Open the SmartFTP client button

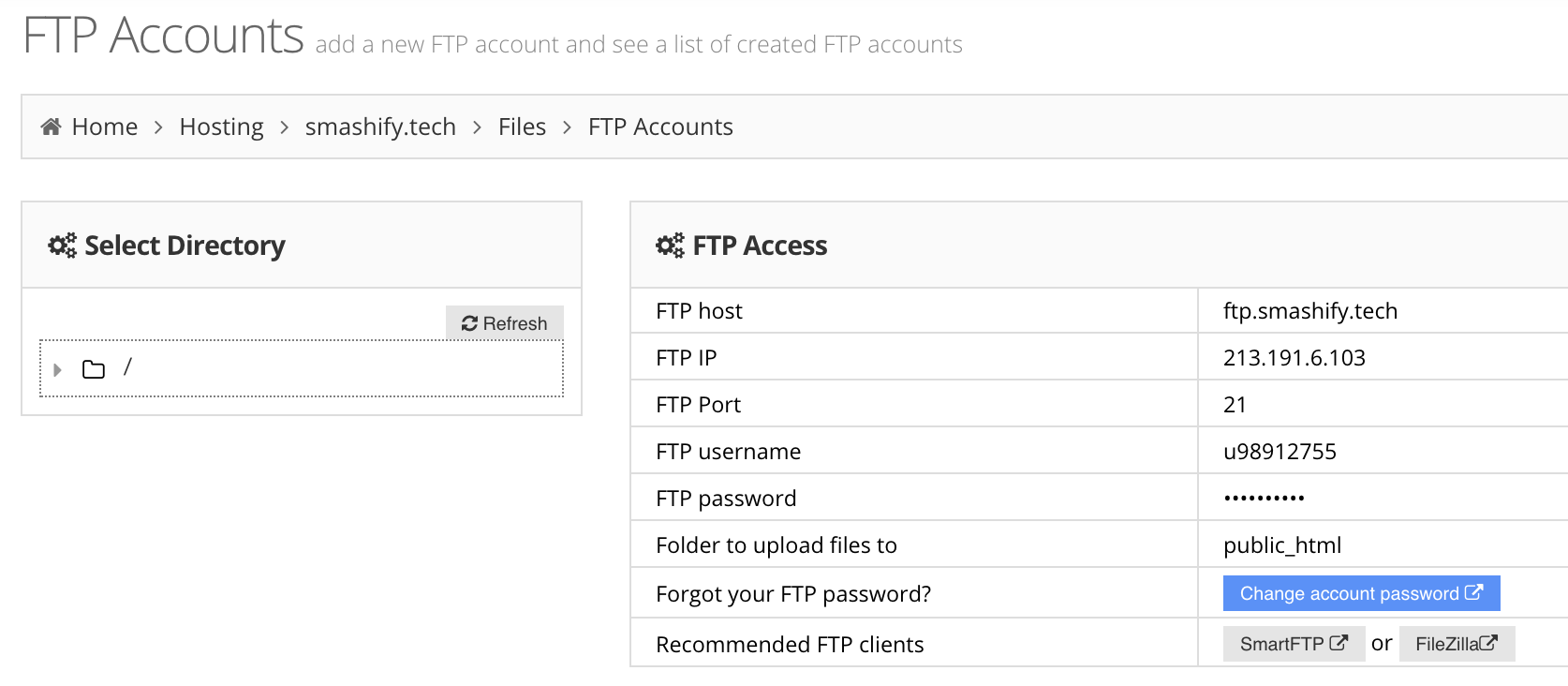1294,644
